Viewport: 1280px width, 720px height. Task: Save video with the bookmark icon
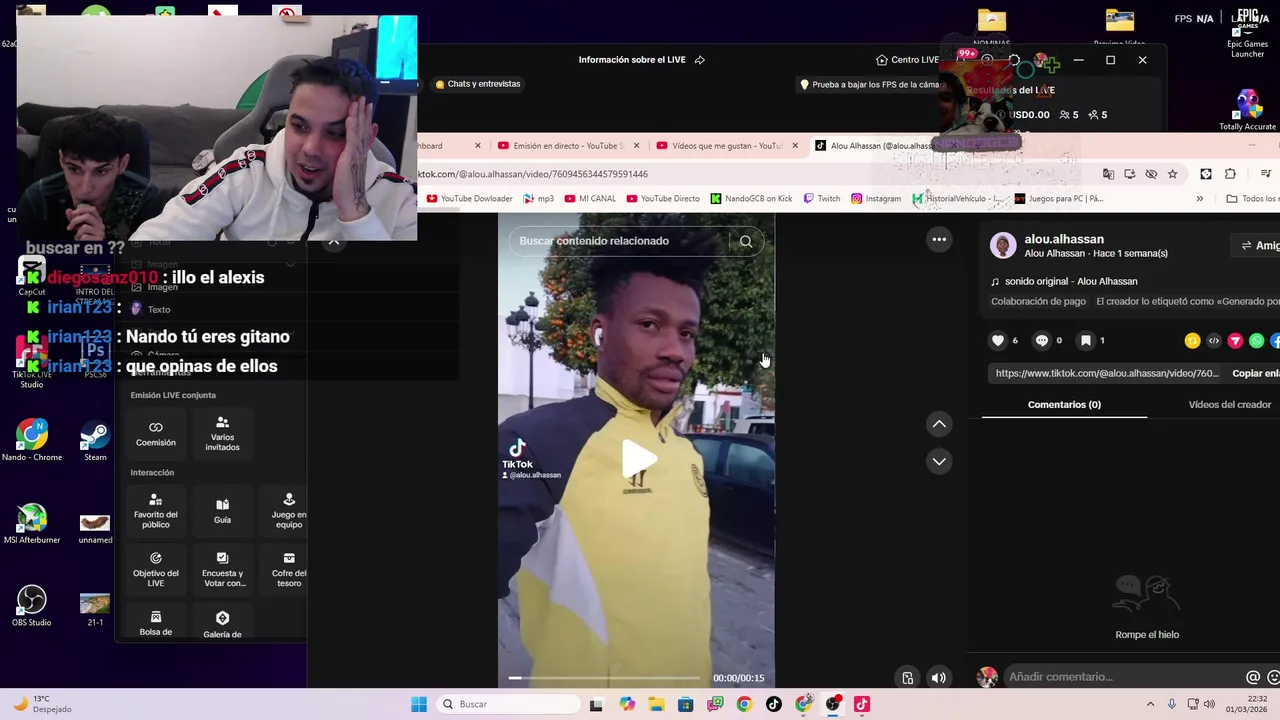click(1086, 340)
